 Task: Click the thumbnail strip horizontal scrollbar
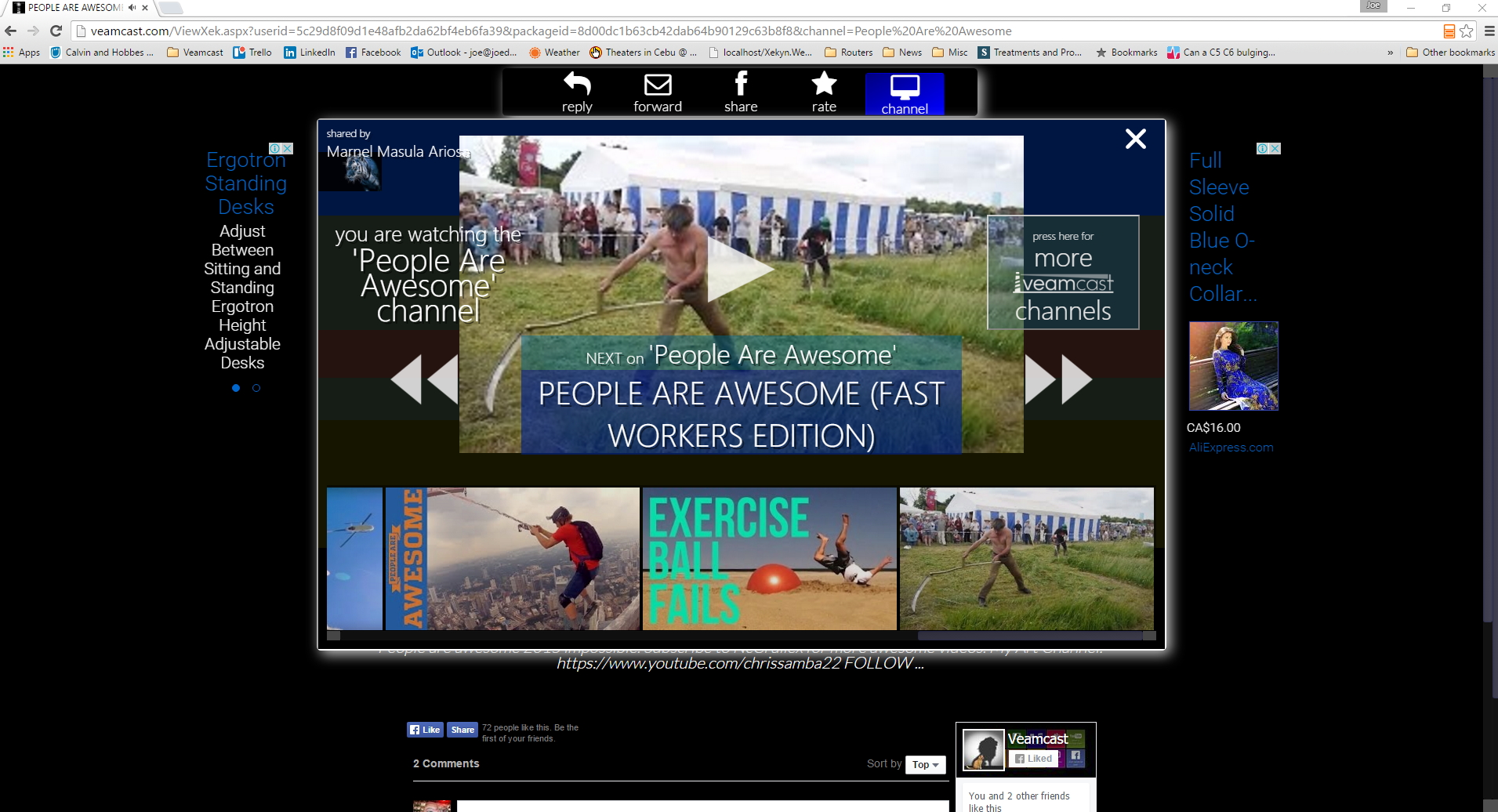(1029, 636)
